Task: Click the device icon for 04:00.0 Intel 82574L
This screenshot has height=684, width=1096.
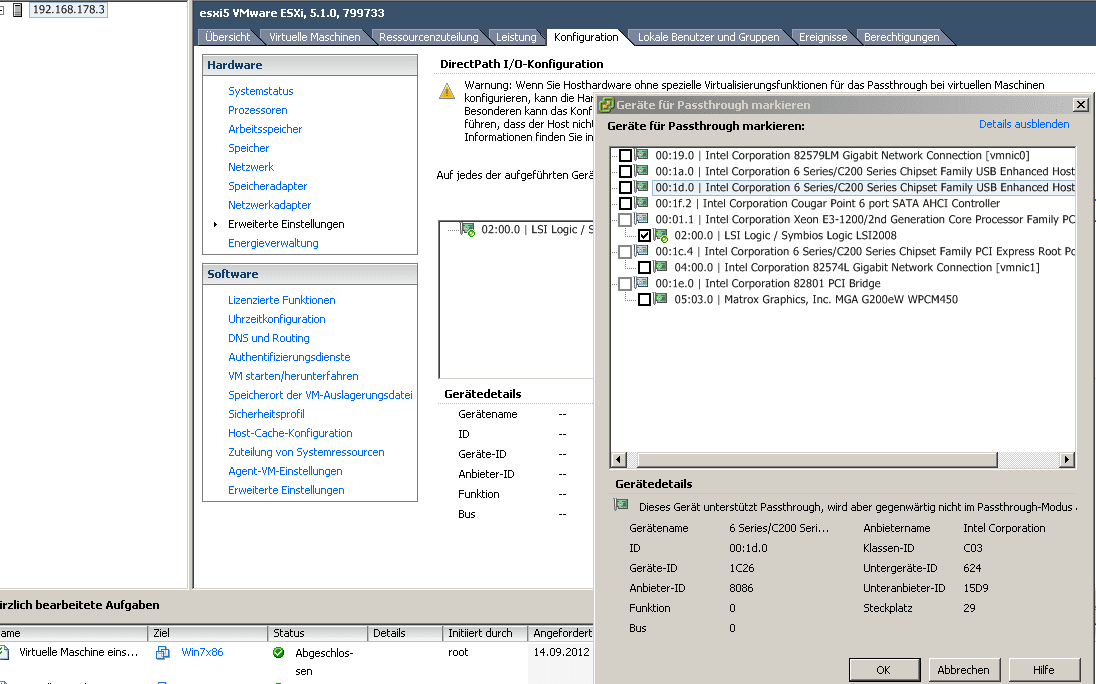Action: coord(661,267)
